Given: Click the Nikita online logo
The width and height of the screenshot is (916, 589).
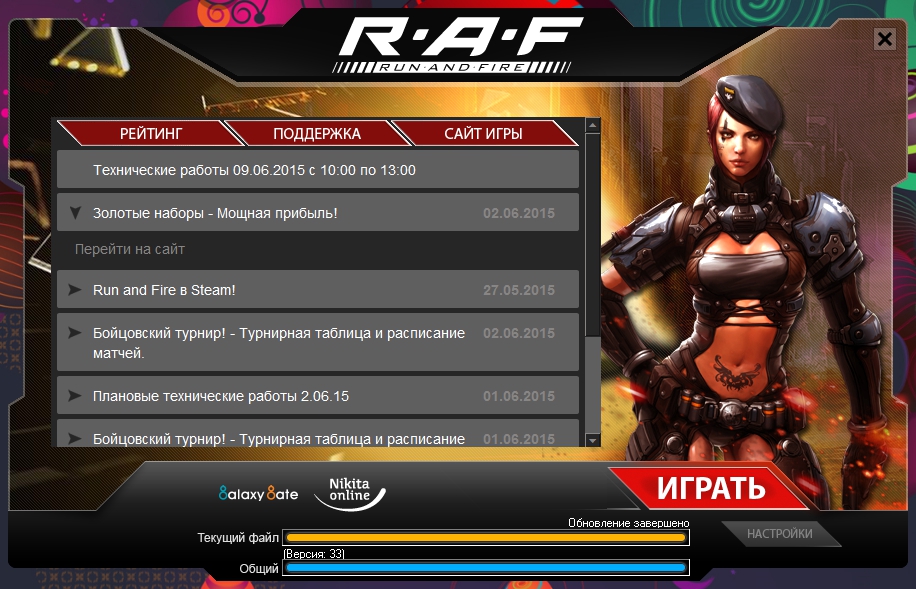Looking at the screenshot, I should pyautogui.click(x=350, y=493).
